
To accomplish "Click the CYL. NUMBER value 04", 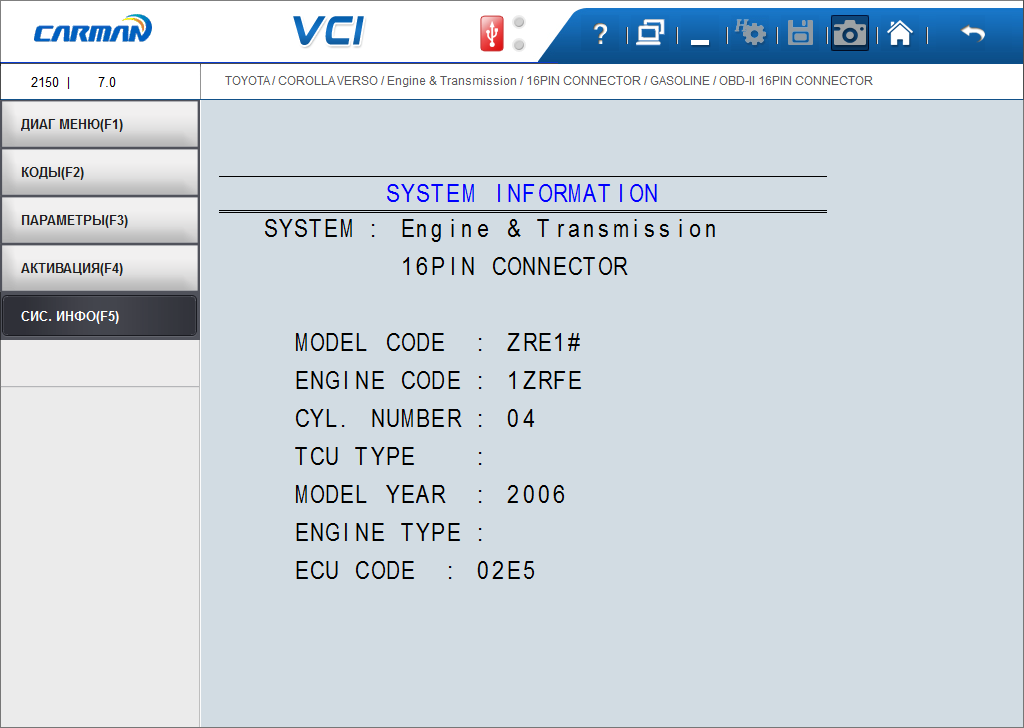I will tap(521, 419).
